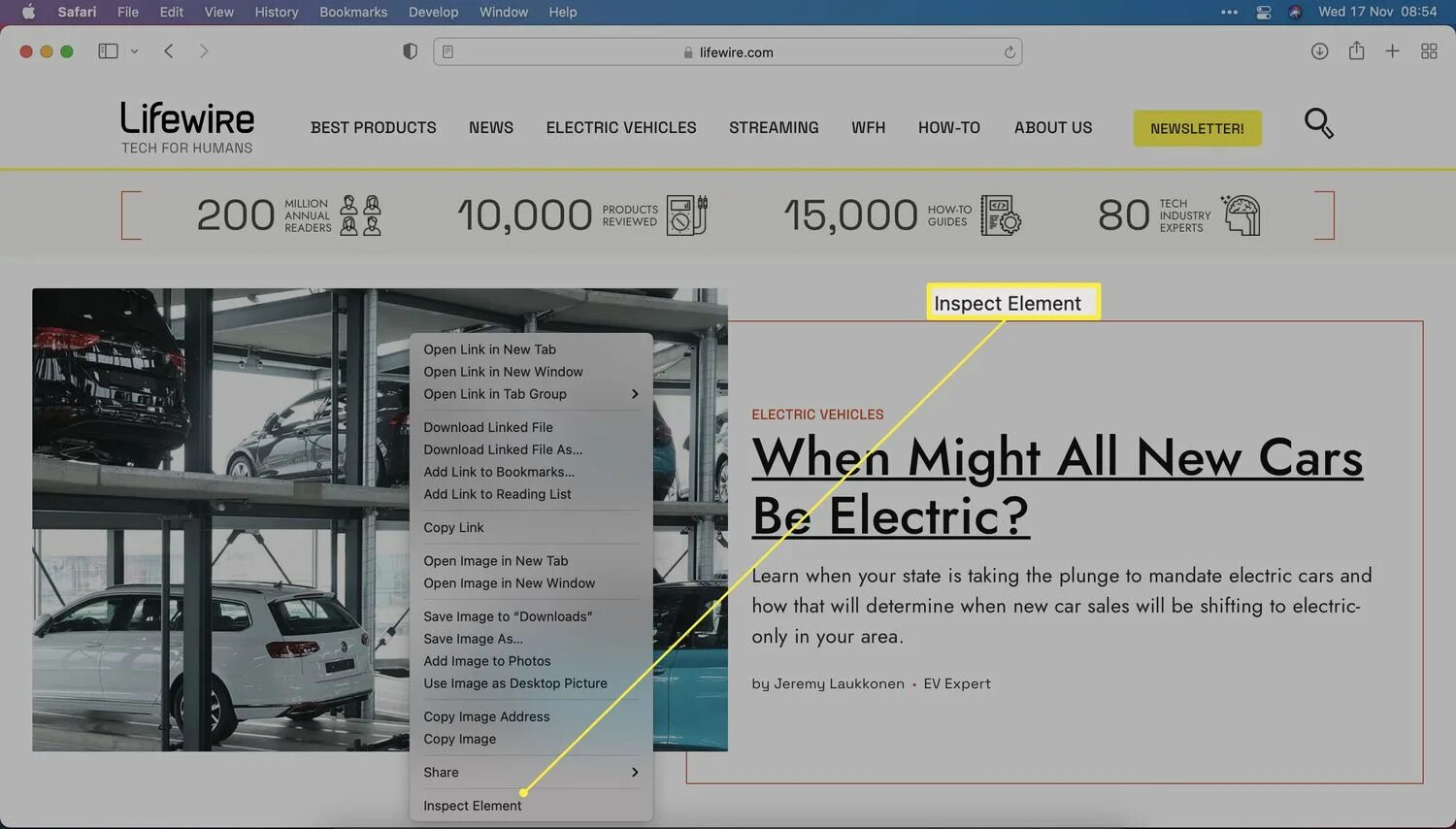The width and height of the screenshot is (1456, 829).
Task: Open the History menu
Action: (x=277, y=12)
